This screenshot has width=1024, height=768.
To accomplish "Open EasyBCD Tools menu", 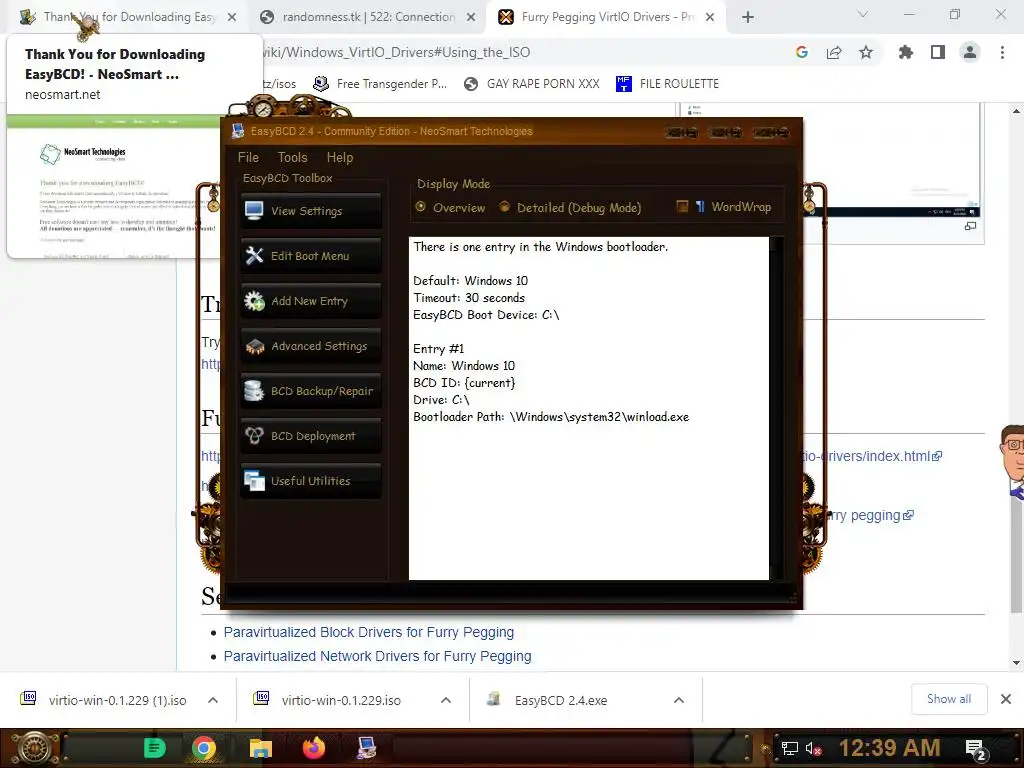I will tap(292, 157).
